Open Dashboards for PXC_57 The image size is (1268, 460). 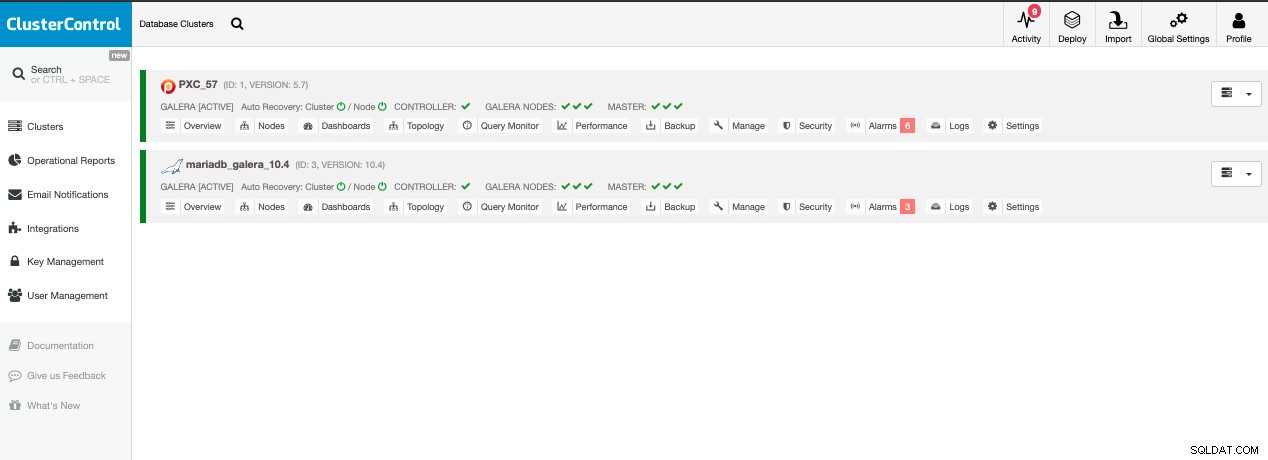pos(337,126)
